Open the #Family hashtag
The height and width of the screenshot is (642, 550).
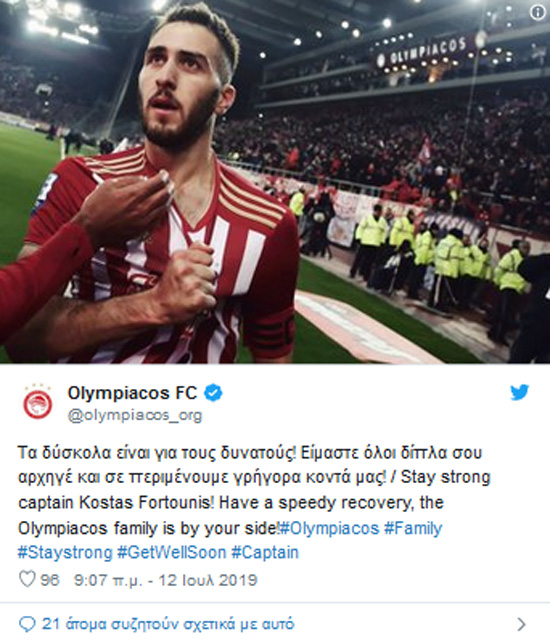(x=413, y=529)
